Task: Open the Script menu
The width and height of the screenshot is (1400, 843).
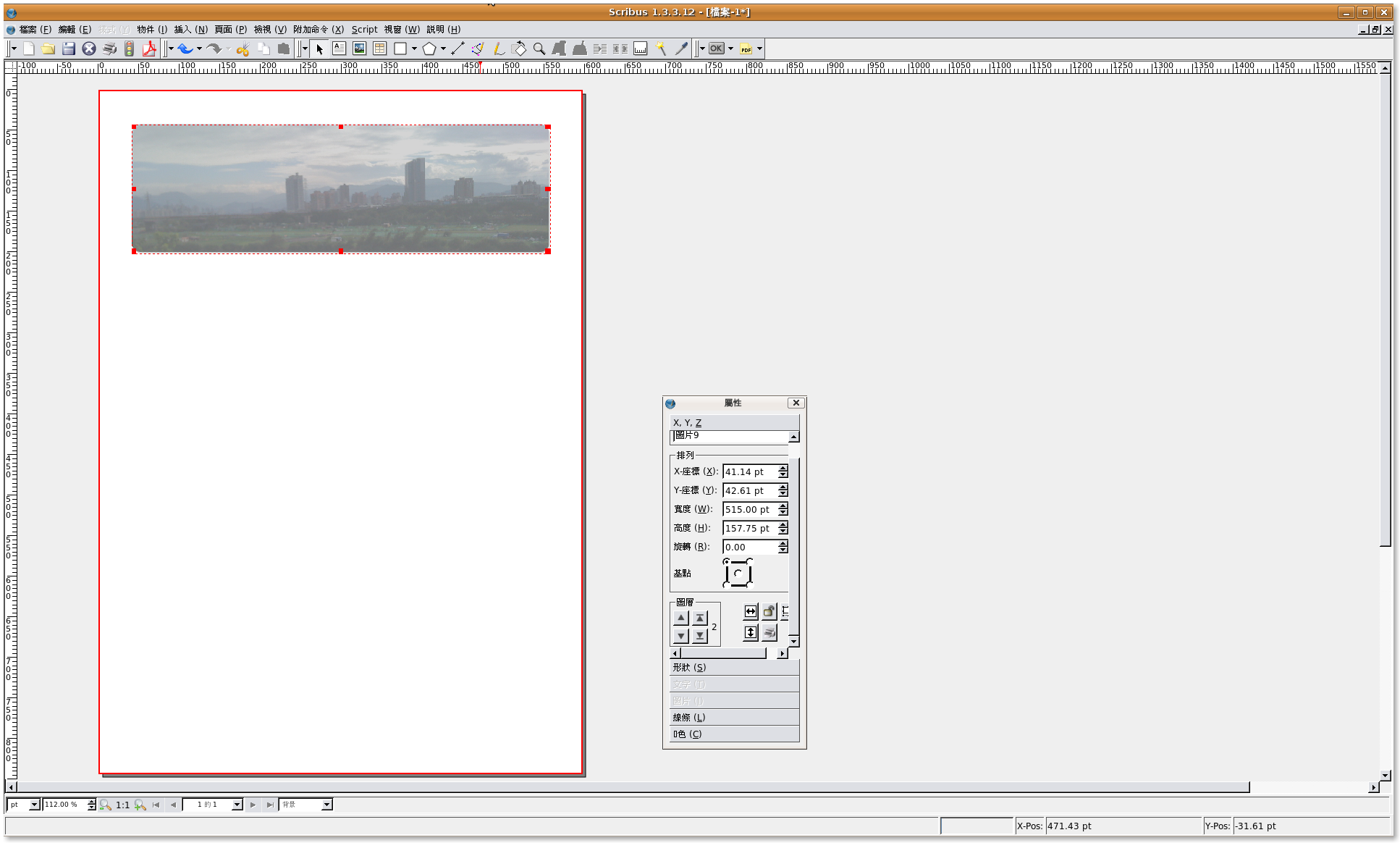Action: 364,30
